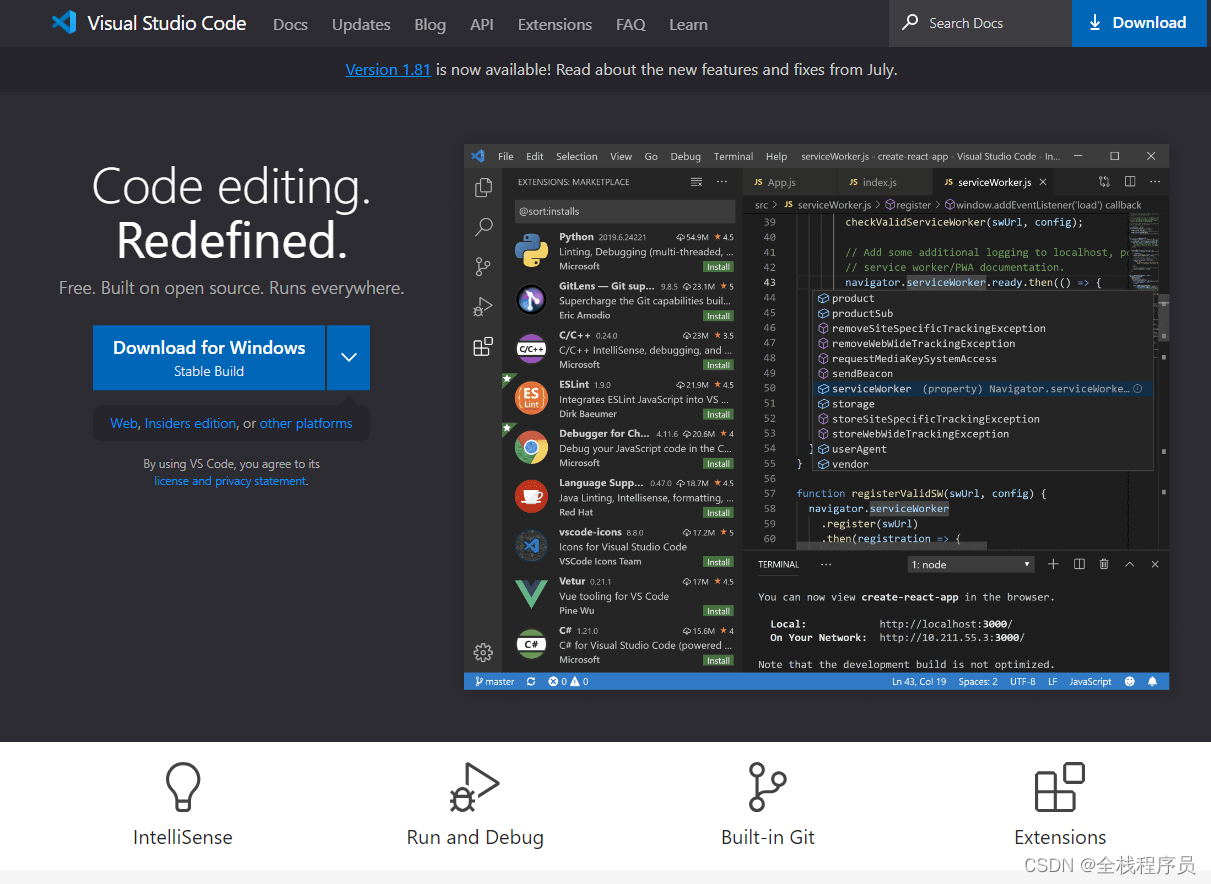This screenshot has width=1211, height=884.
Task: Open the Updates nav item
Action: (361, 24)
